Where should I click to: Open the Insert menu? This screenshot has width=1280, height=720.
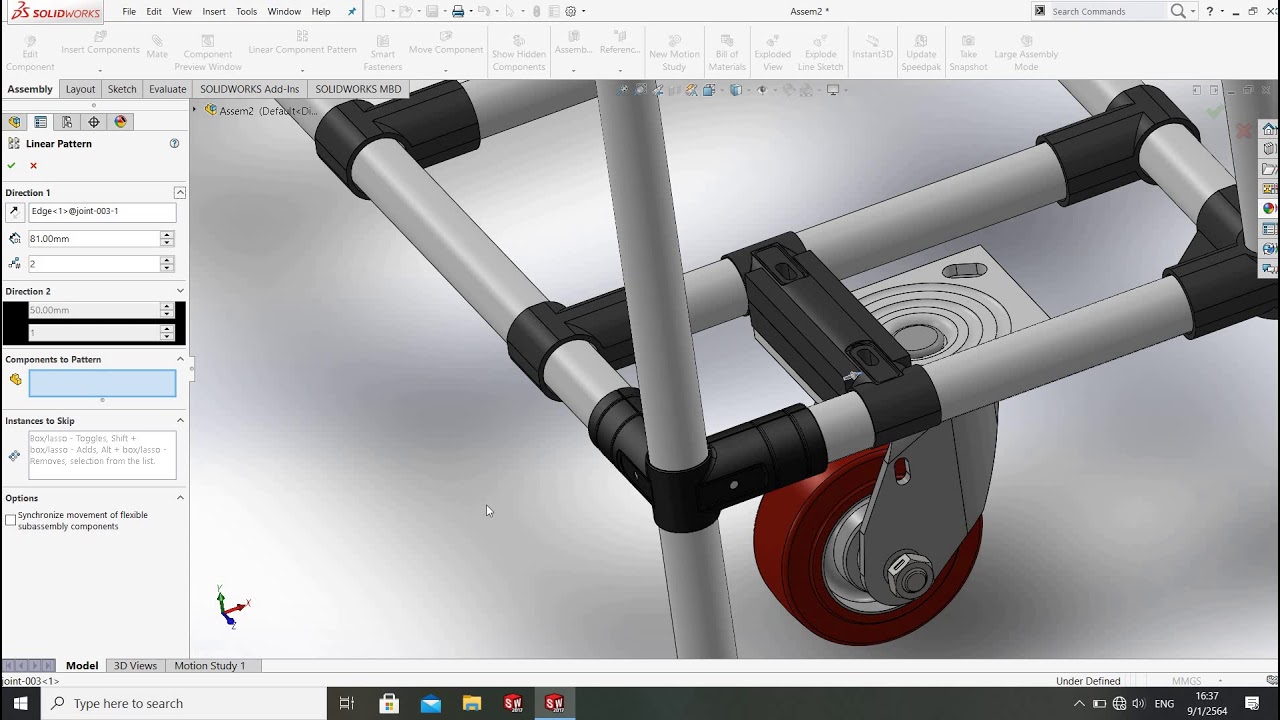point(214,11)
